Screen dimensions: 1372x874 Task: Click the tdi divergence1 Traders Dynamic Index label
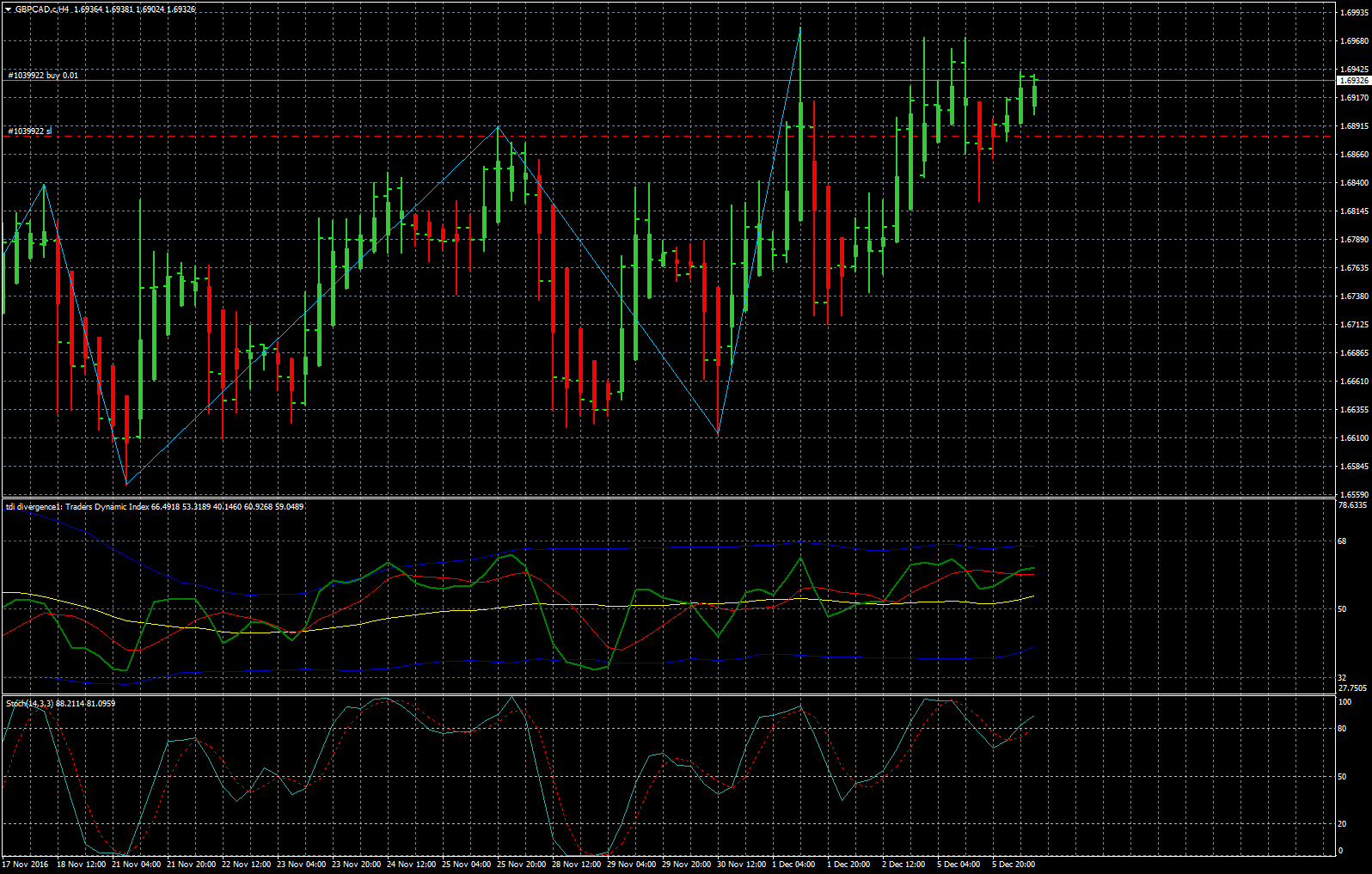(x=155, y=507)
